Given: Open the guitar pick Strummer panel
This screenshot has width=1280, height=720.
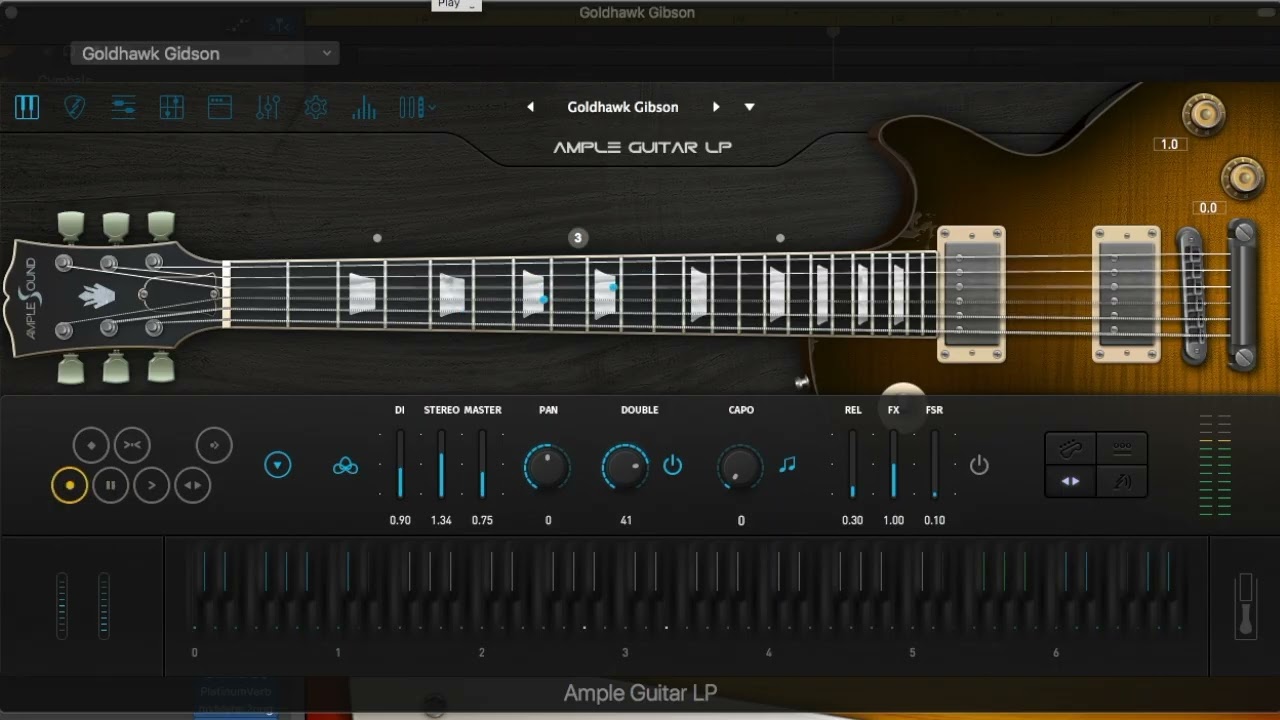Looking at the screenshot, I should click(x=75, y=107).
